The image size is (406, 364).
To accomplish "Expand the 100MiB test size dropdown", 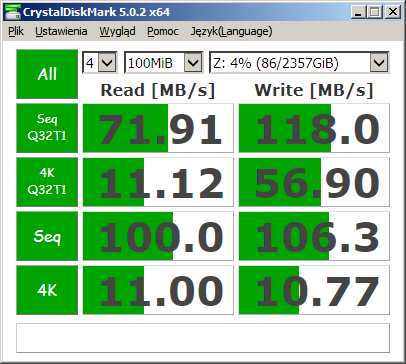I will tap(163, 62).
